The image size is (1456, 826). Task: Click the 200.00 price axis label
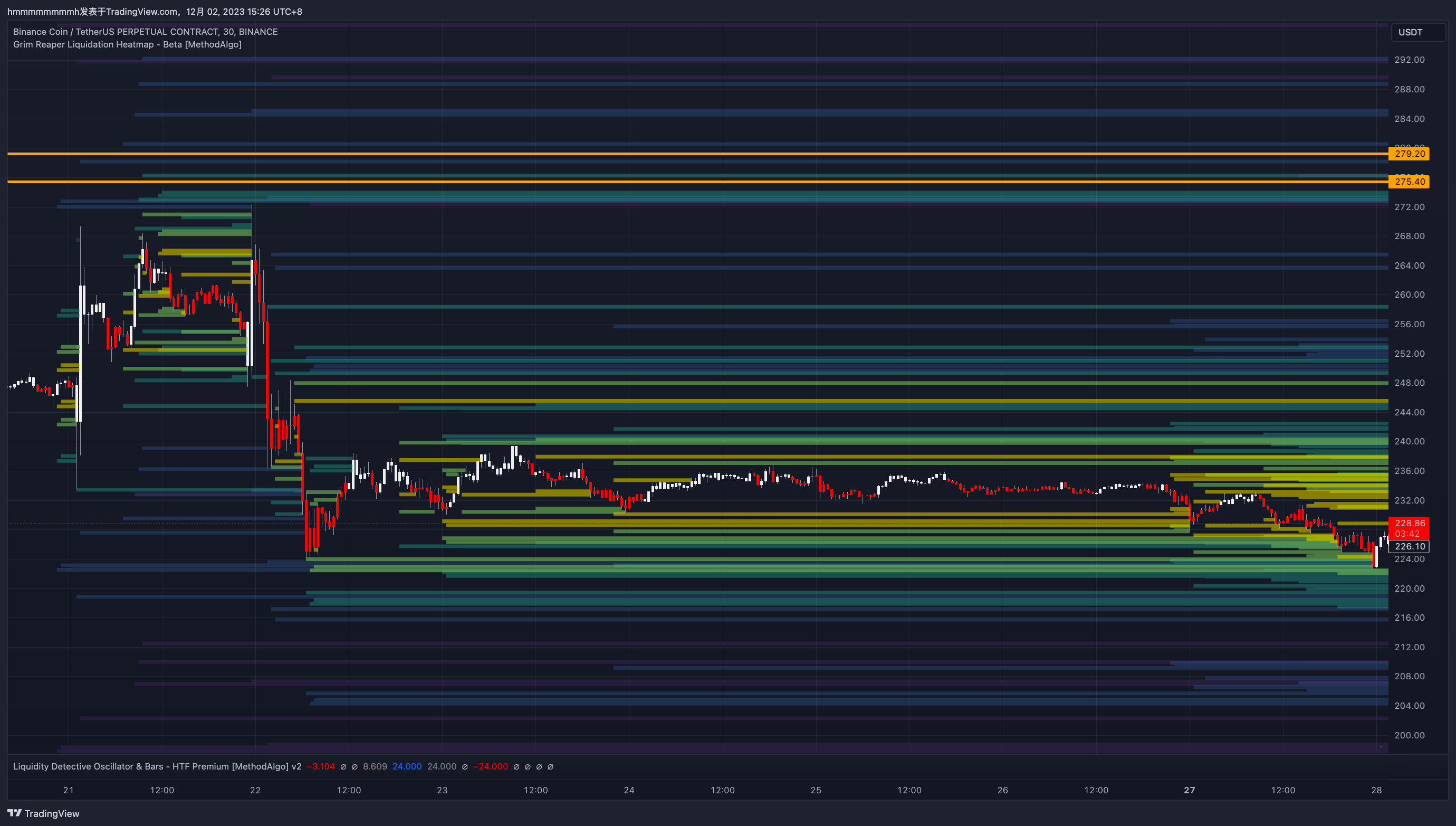pos(1409,735)
